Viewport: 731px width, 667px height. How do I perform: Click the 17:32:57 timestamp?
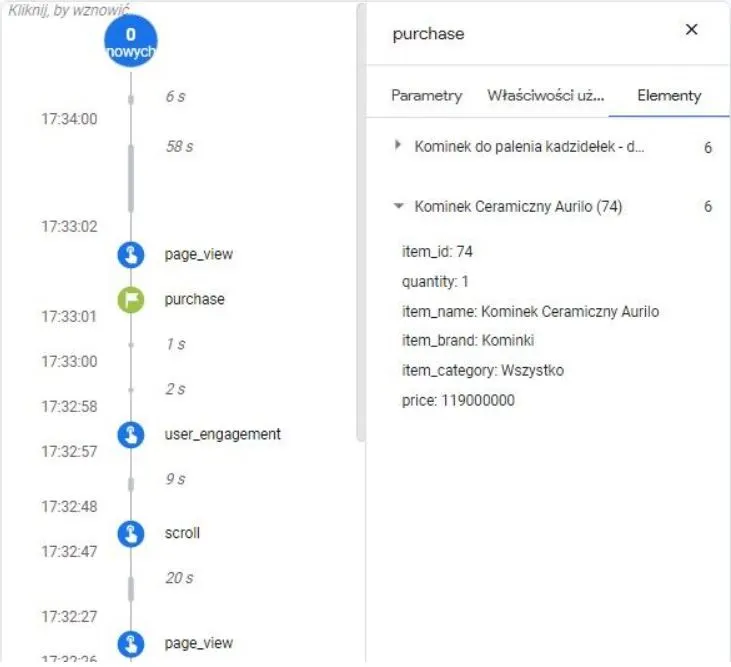click(69, 451)
